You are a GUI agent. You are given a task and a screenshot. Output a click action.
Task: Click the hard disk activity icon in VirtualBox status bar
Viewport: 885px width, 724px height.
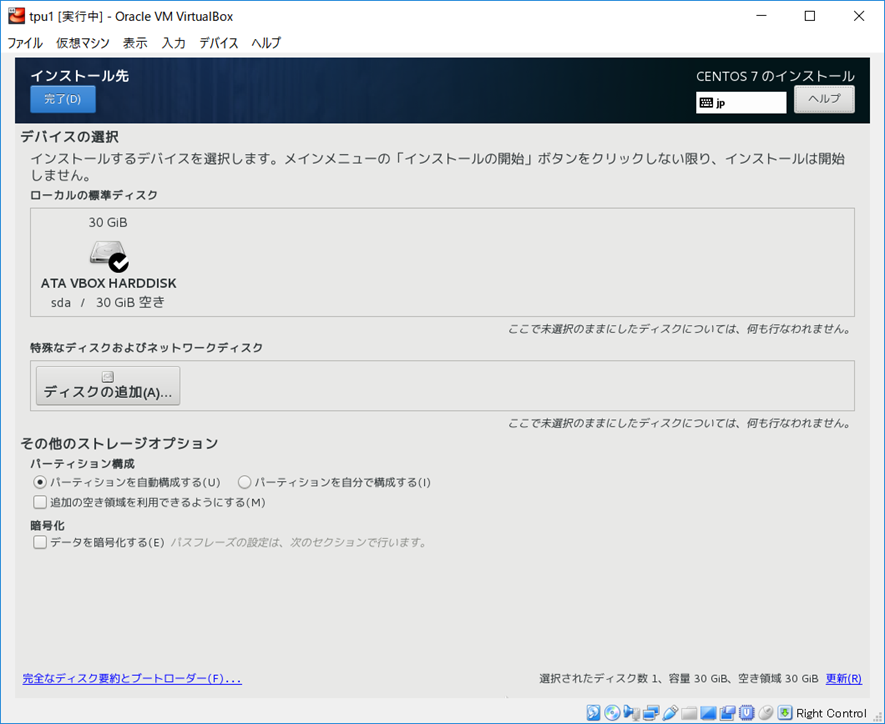click(x=595, y=713)
